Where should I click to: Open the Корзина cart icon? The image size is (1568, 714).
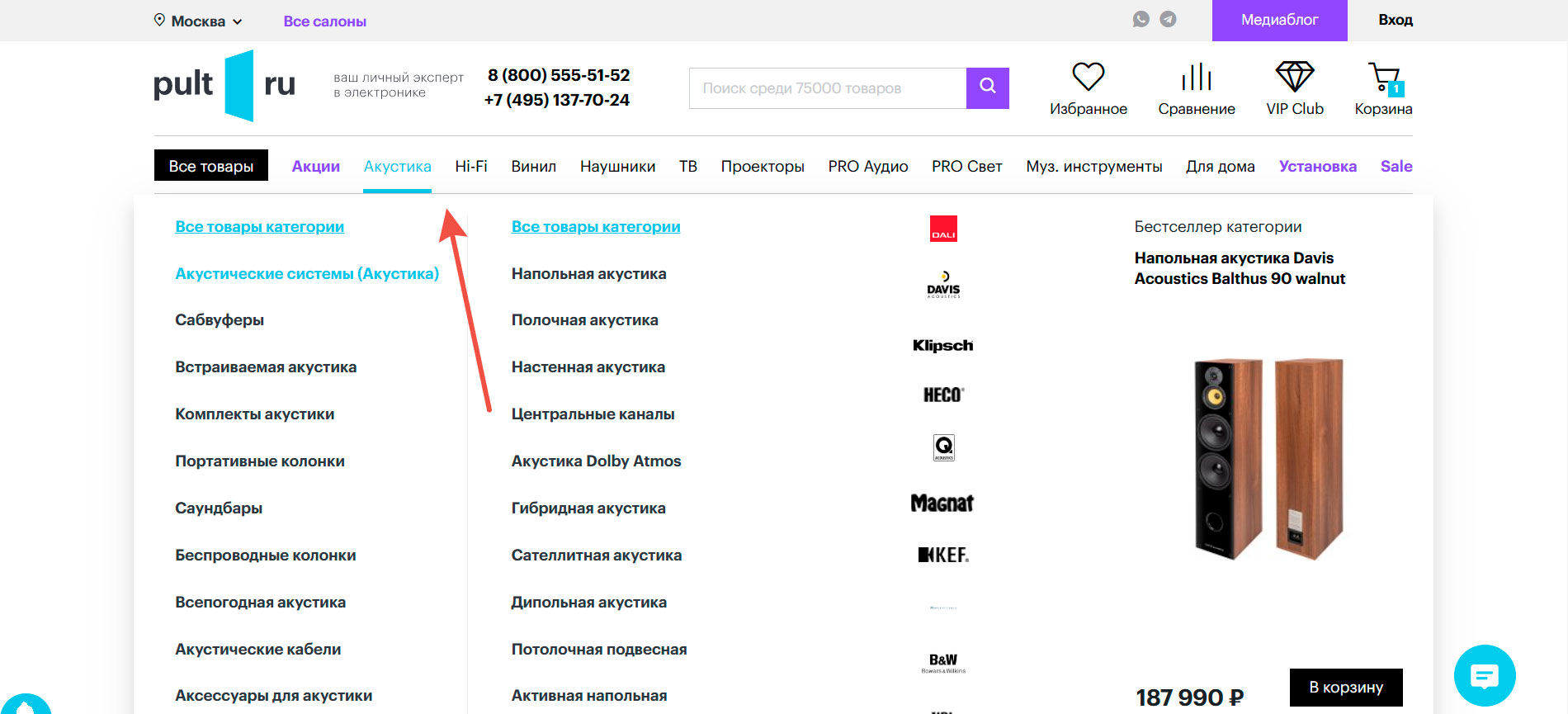1384,78
